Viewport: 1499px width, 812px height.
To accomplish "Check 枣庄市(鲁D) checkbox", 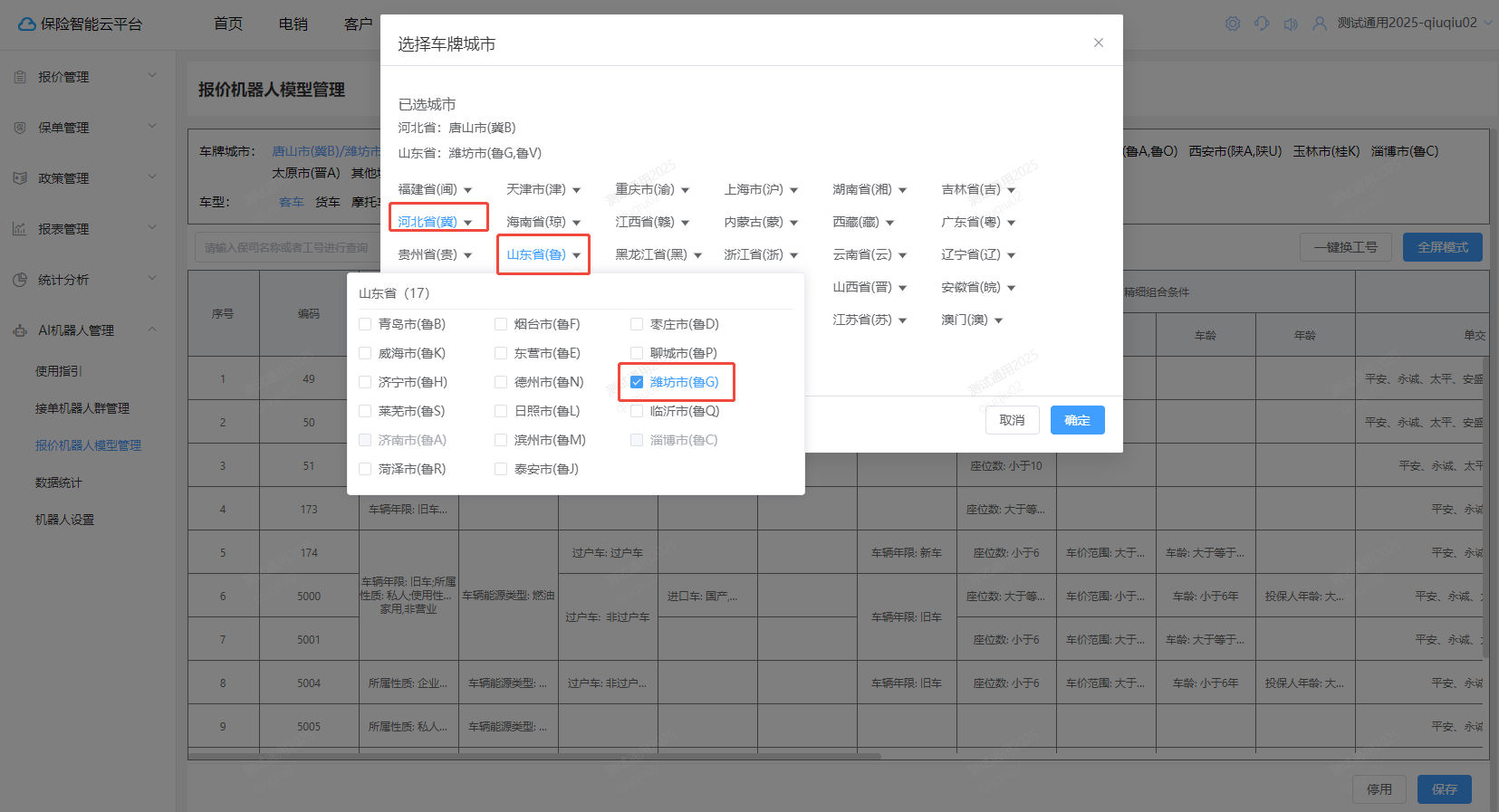I will click(x=637, y=324).
